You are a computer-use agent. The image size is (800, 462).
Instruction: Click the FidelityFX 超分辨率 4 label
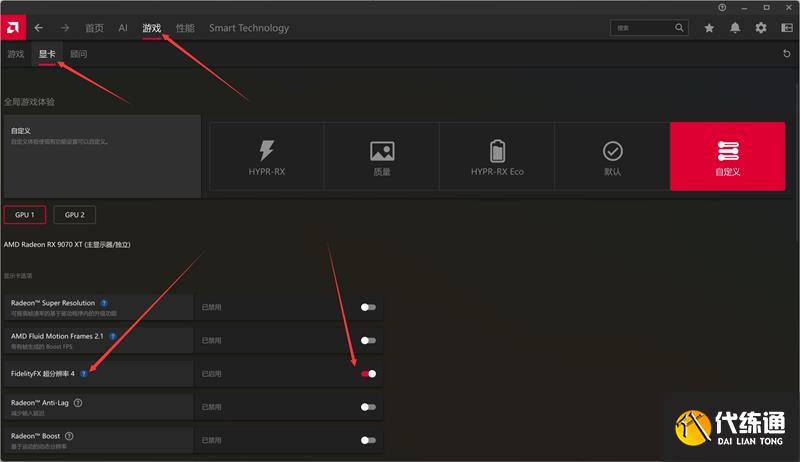(43, 374)
